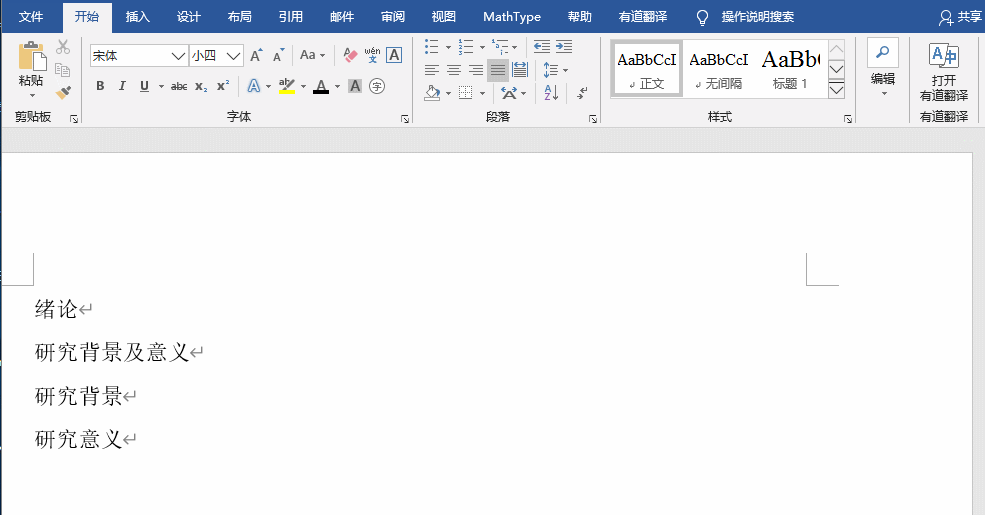This screenshot has height=515, width=985.
Task: Select the 无间隔 style
Action: (719, 70)
